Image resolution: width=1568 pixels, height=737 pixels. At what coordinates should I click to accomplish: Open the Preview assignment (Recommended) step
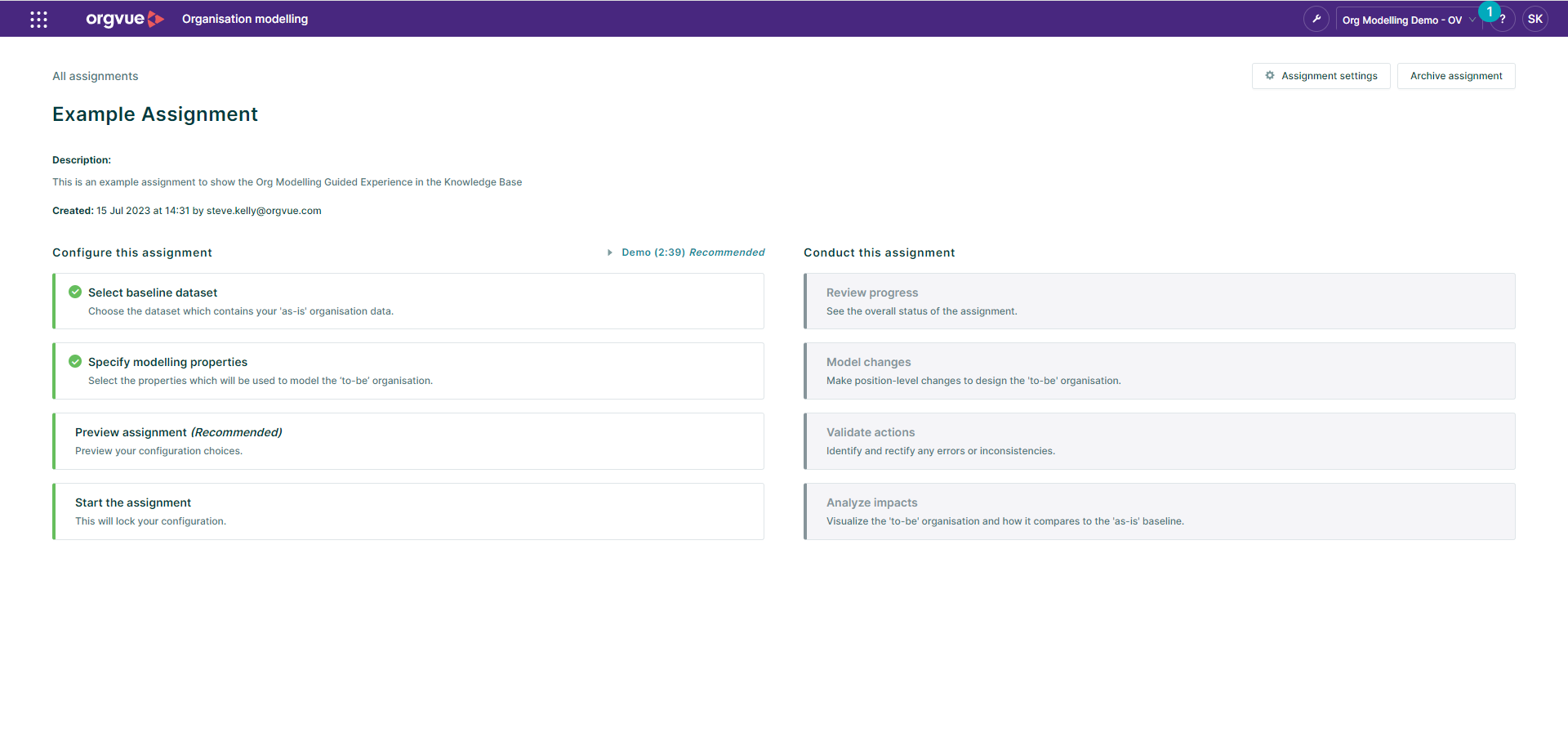click(408, 441)
